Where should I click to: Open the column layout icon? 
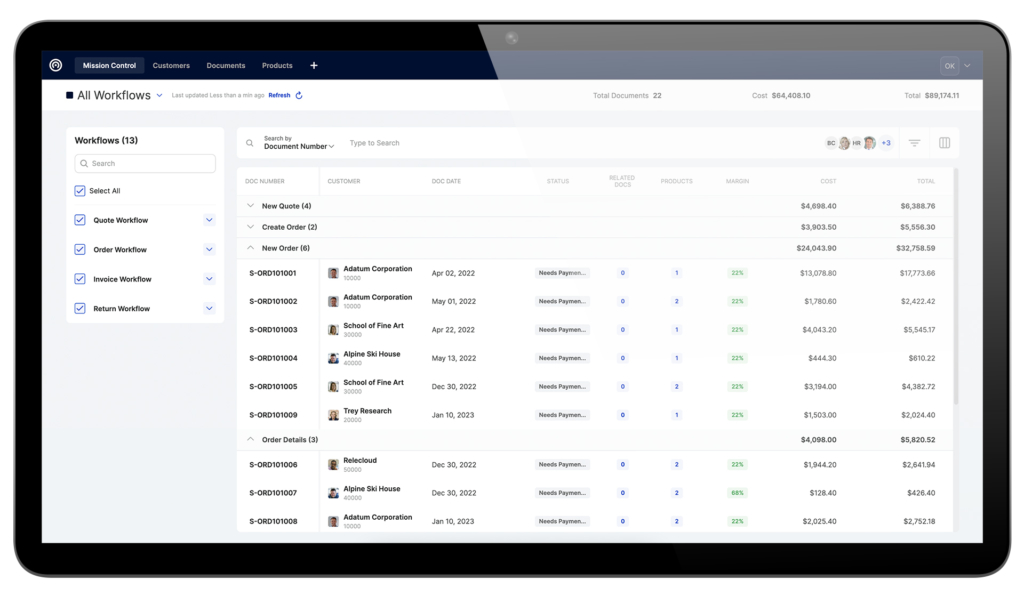[944, 143]
